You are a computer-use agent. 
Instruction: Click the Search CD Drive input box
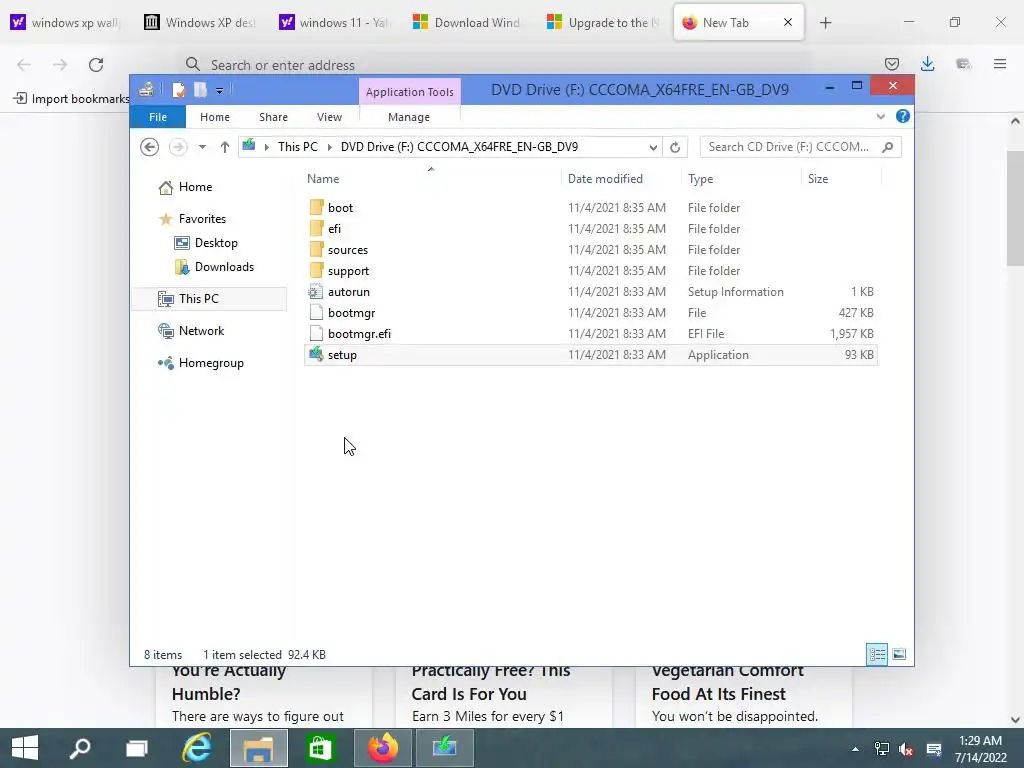(x=789, y=147)
